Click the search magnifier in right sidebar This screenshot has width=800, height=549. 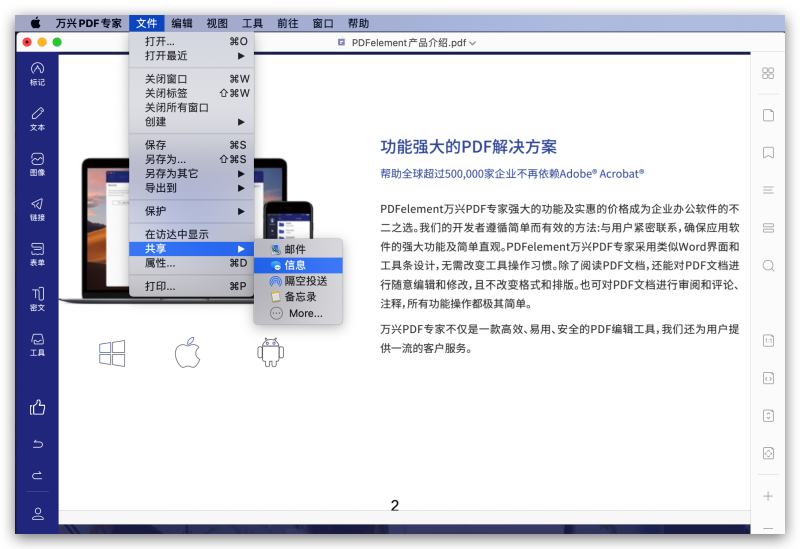pyautogui.click(x=768, y=266)
